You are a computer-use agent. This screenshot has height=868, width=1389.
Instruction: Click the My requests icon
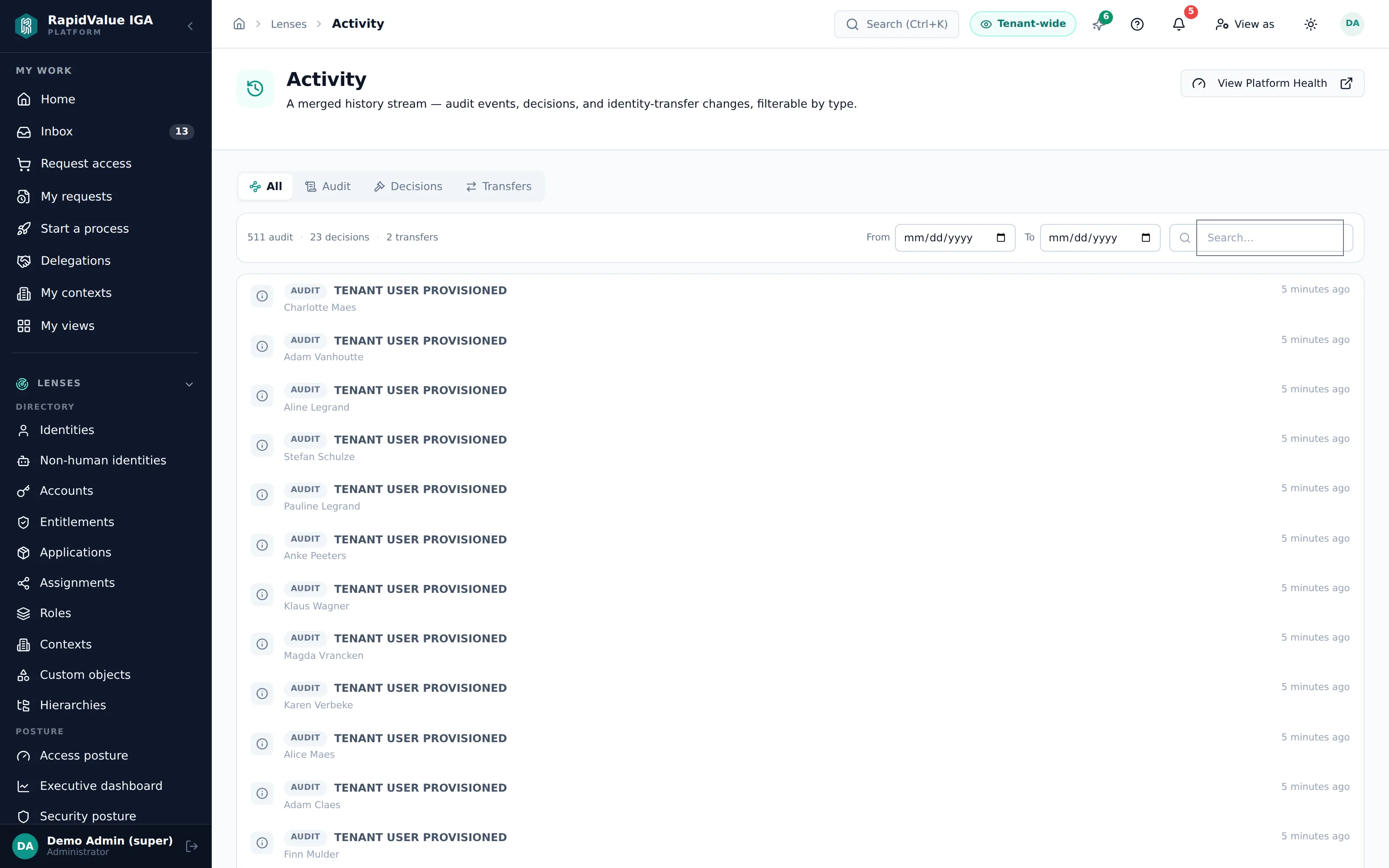pos(23,197)
